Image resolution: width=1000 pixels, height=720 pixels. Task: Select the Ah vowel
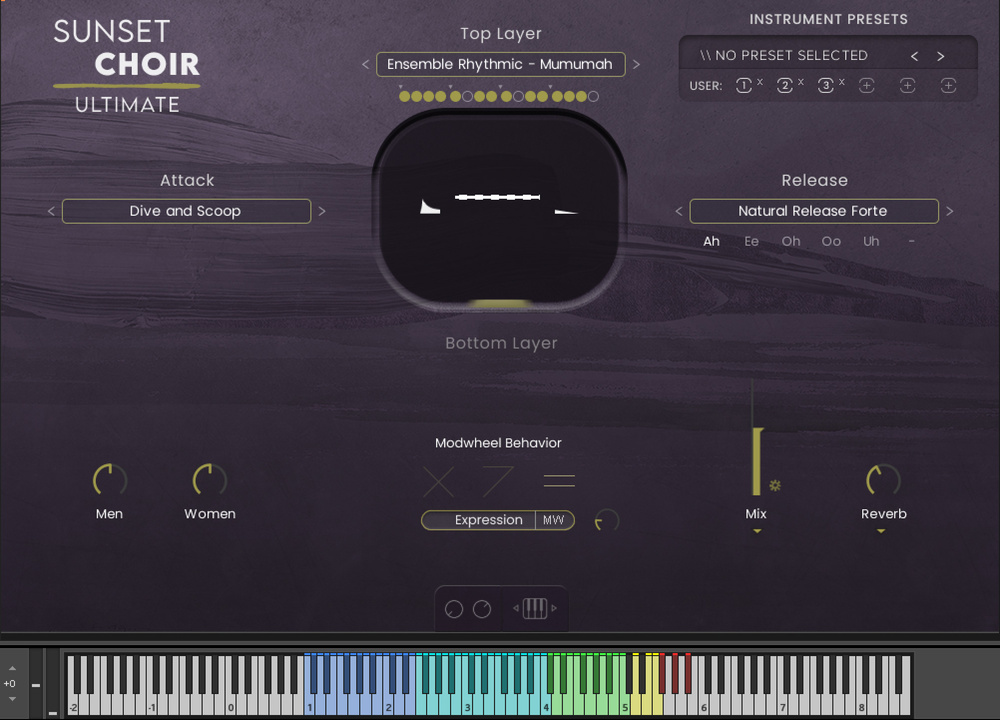[711, 241]
